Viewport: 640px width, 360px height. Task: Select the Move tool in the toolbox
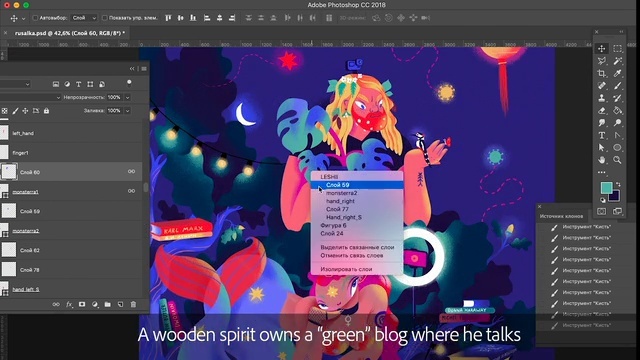click(602, 49)
